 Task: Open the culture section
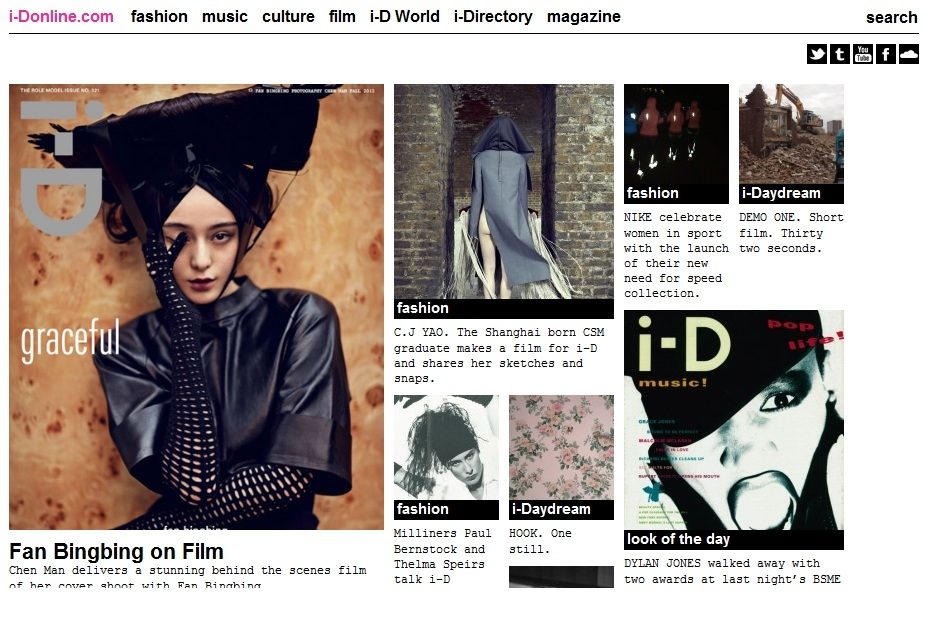pos(288,16)
